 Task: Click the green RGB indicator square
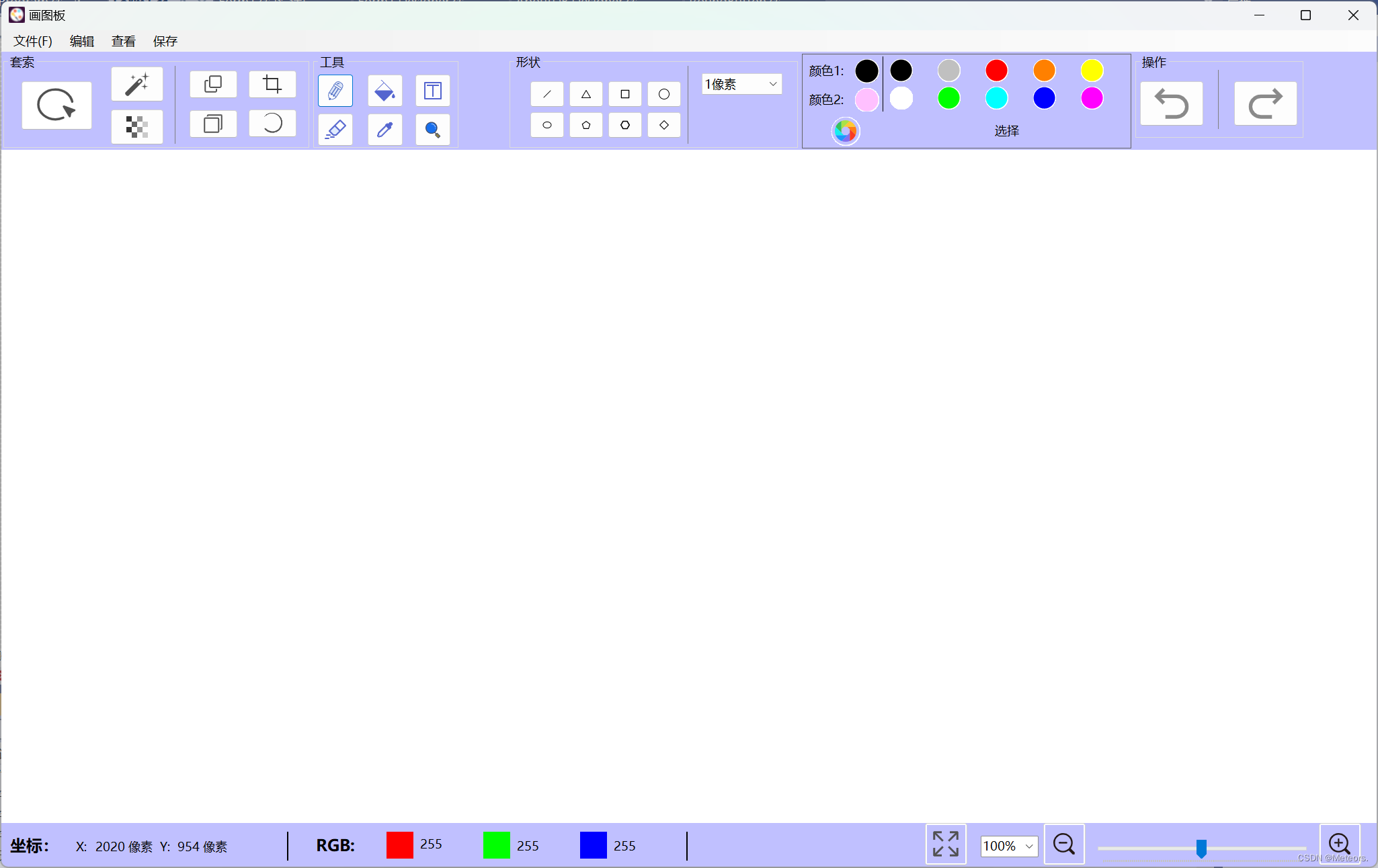pyautogui.click(x=497, y=845)
